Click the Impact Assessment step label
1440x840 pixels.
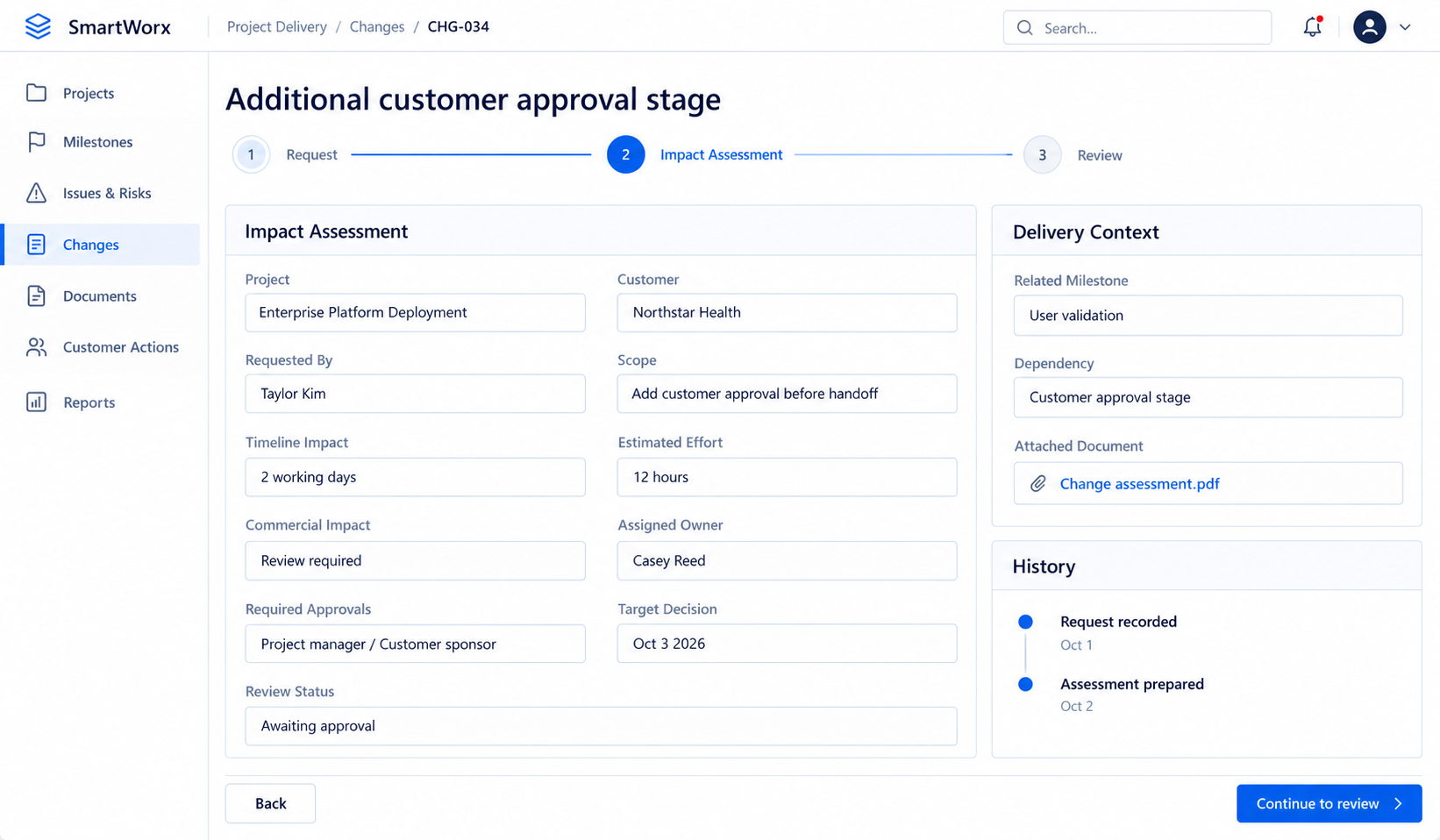coord(721,154)
